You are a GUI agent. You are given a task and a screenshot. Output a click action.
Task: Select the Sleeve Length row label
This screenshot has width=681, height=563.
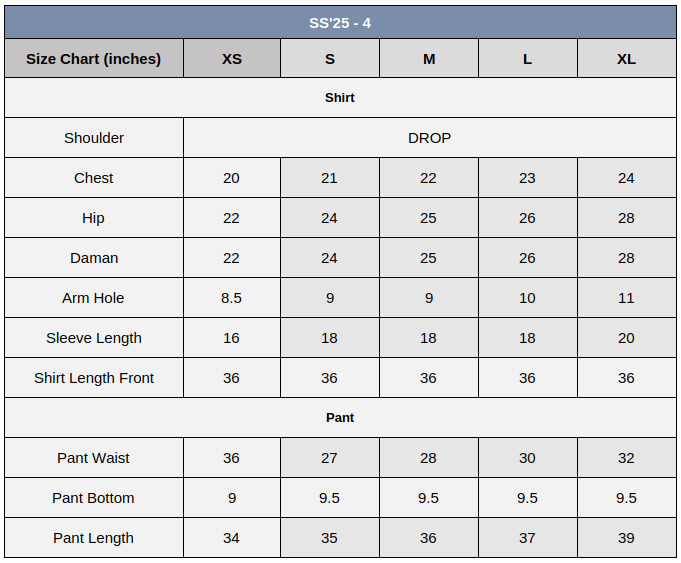tap(94, 338)
